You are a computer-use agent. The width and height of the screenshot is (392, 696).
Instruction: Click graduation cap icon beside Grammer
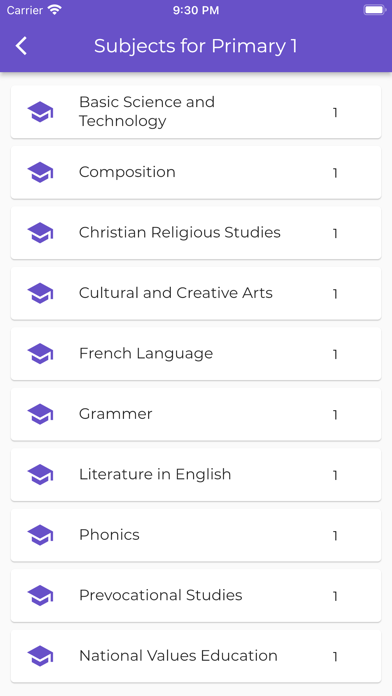coord(40,414)
